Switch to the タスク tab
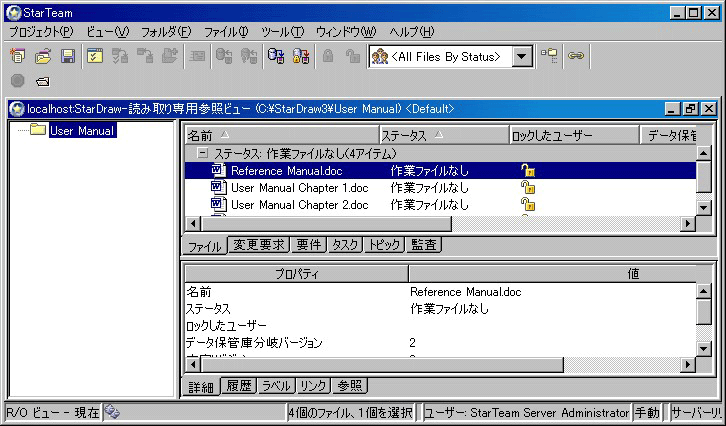The height and width of the screenshot is (426, 726). [345, 245]
